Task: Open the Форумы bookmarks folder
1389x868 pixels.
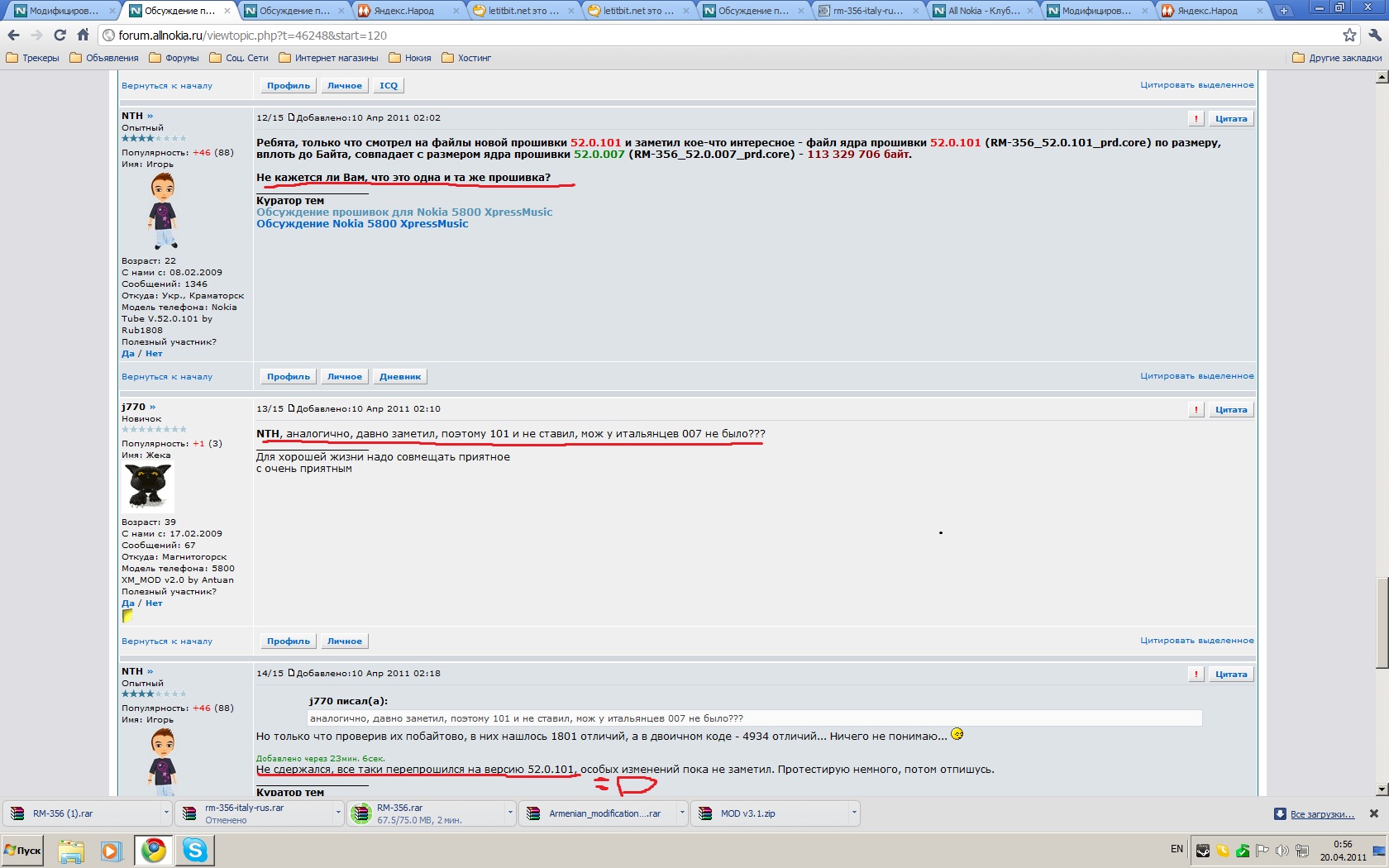Action: pyautogui.click(x=174, y=58)
